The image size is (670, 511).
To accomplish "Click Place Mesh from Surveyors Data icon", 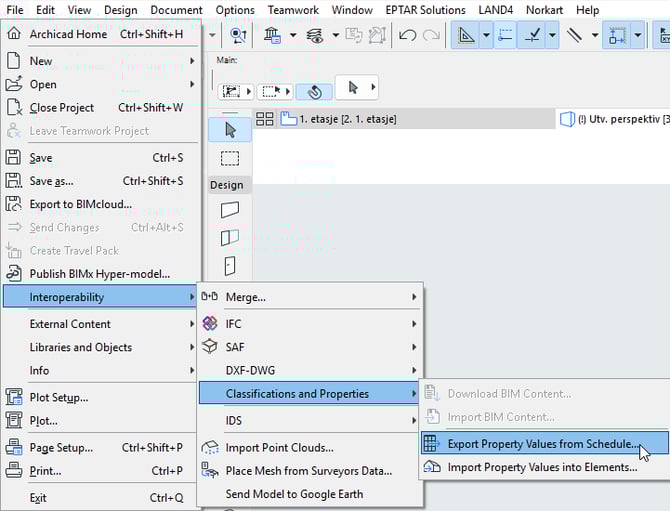I will (210, 470).
